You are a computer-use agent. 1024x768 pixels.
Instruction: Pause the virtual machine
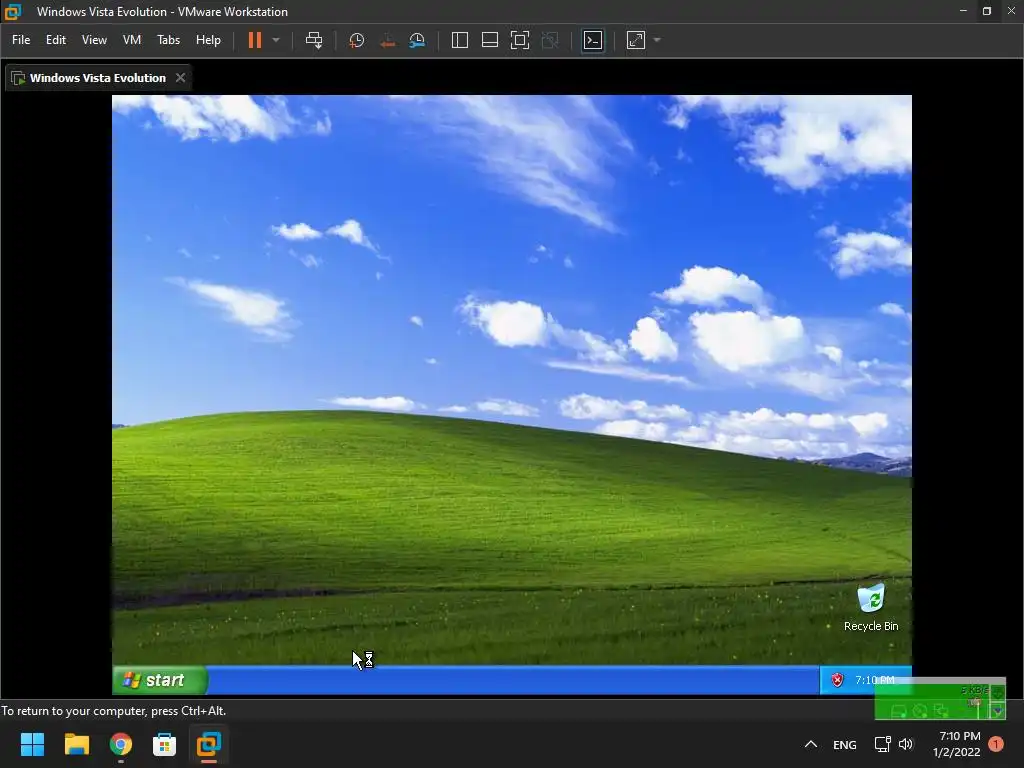pyautogui.click(x=255, y=40)
